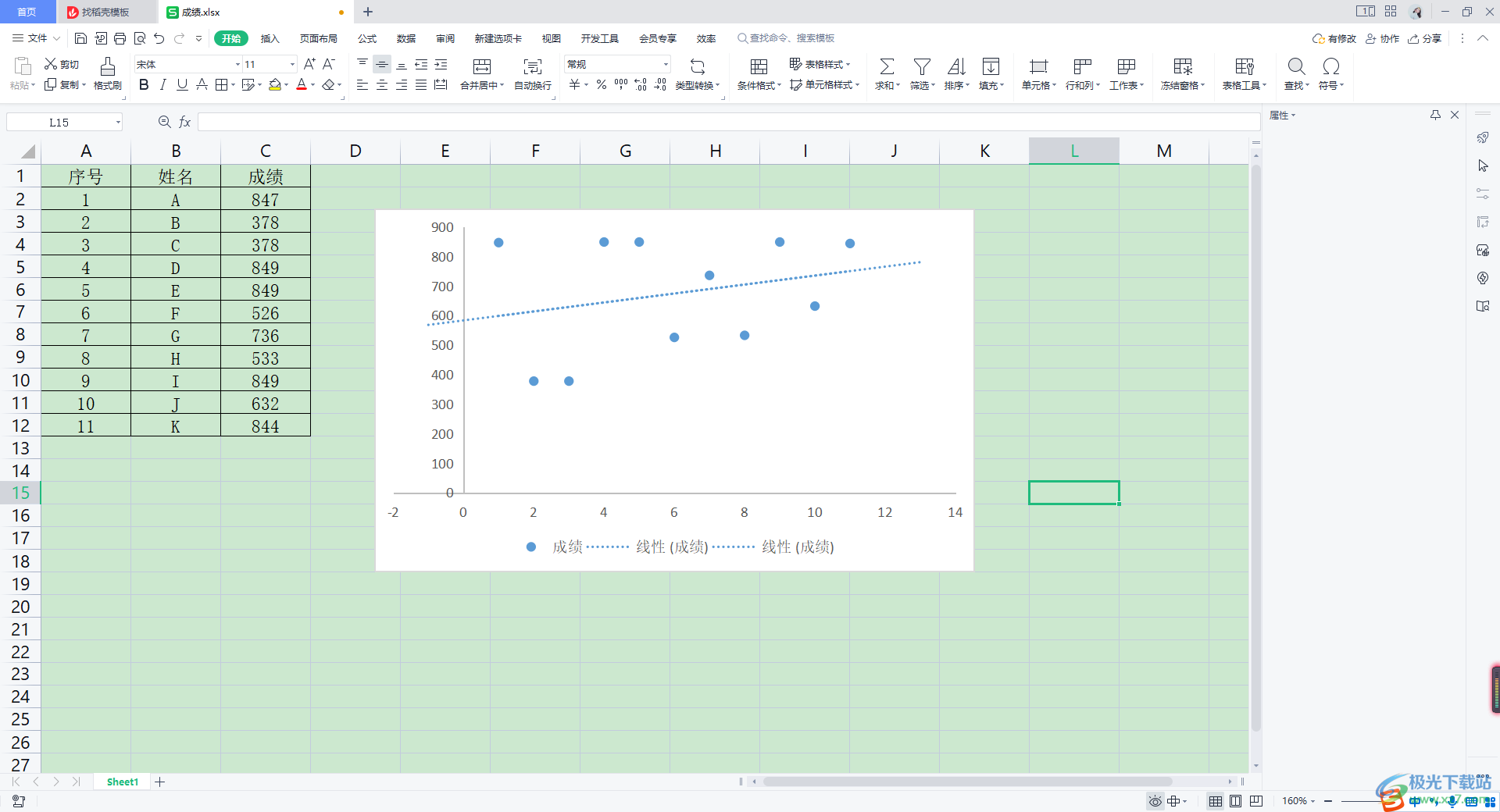Click the zoom out minus button
The height and width of the screenshot is (812, 1500).
[1327, 801]
